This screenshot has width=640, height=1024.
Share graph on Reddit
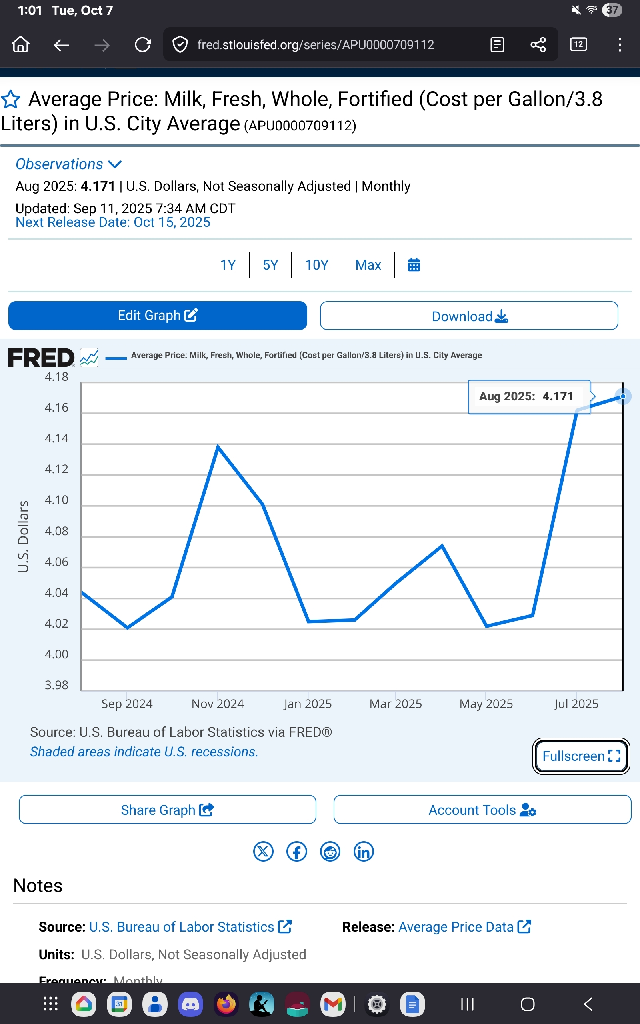coord(330,851)
